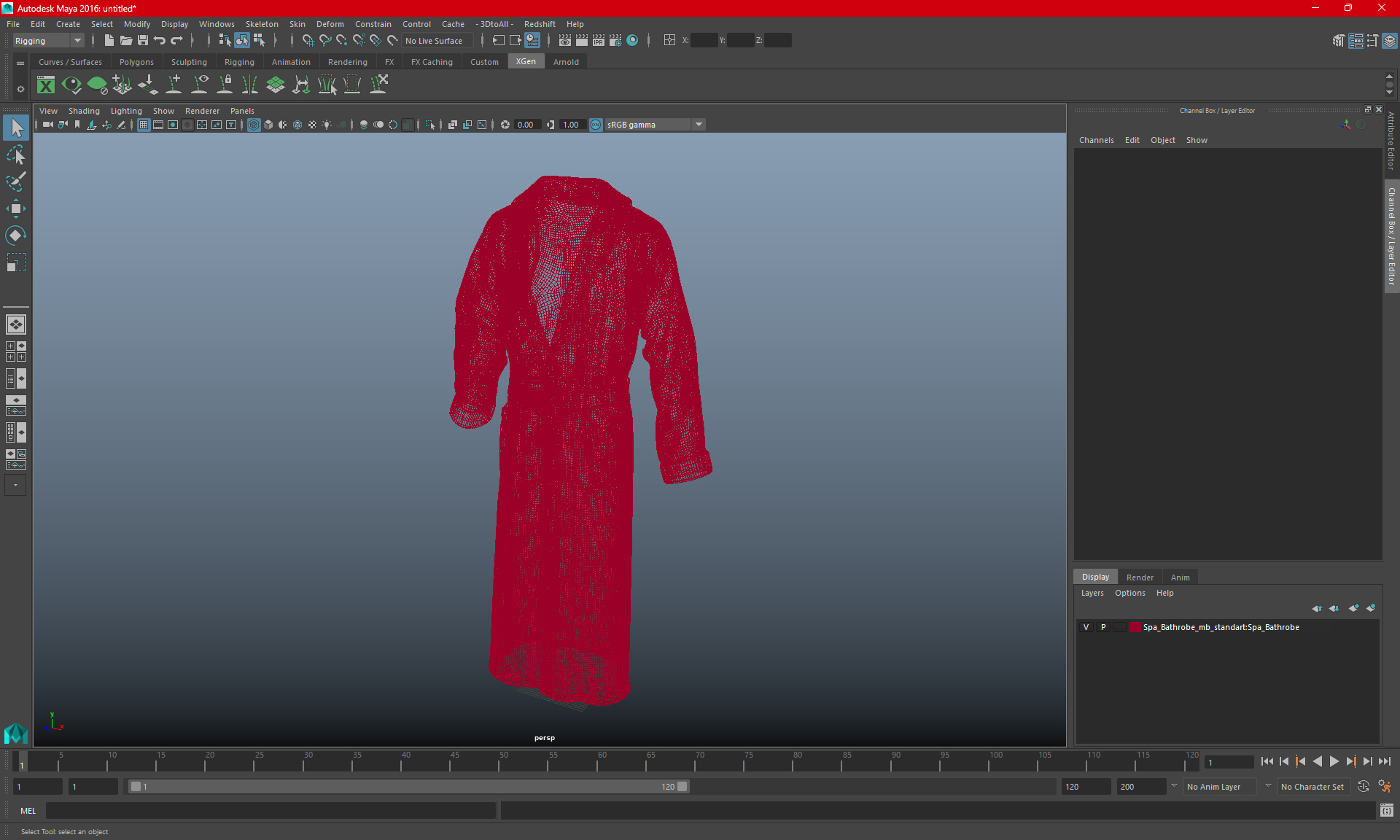
Task: Switch to the Polygons shelf tab
Action: 136,62
